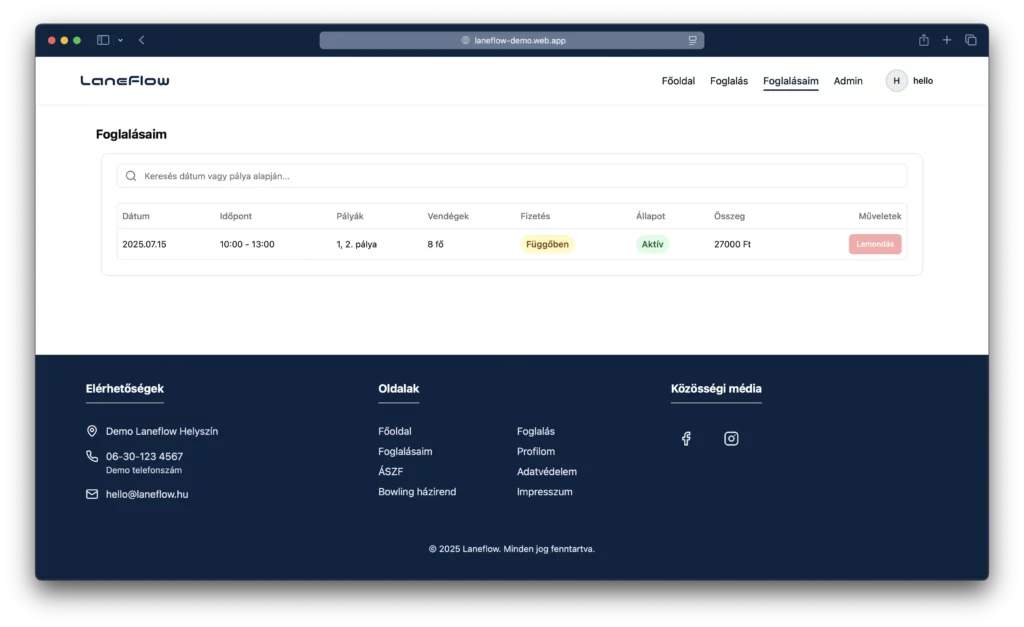Show tab overview in Safari
This screenshot has height=627, width=1024.
(970, 40)
